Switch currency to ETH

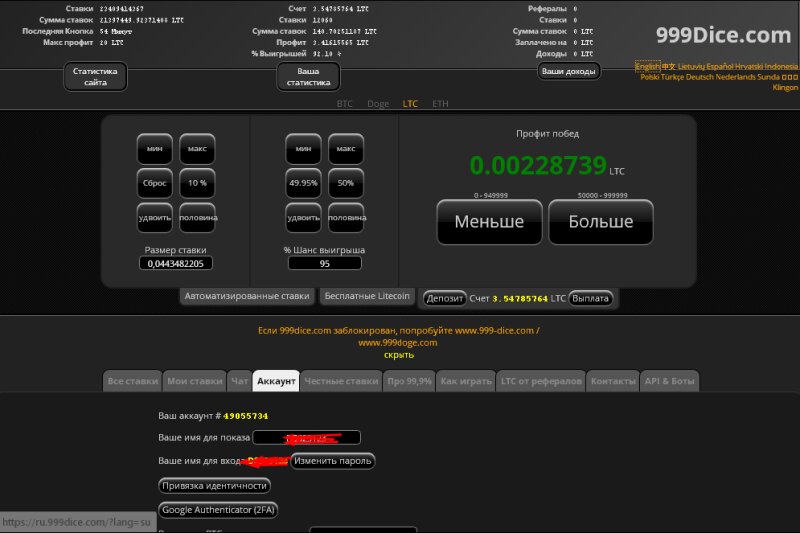click(x=440, y=104)
